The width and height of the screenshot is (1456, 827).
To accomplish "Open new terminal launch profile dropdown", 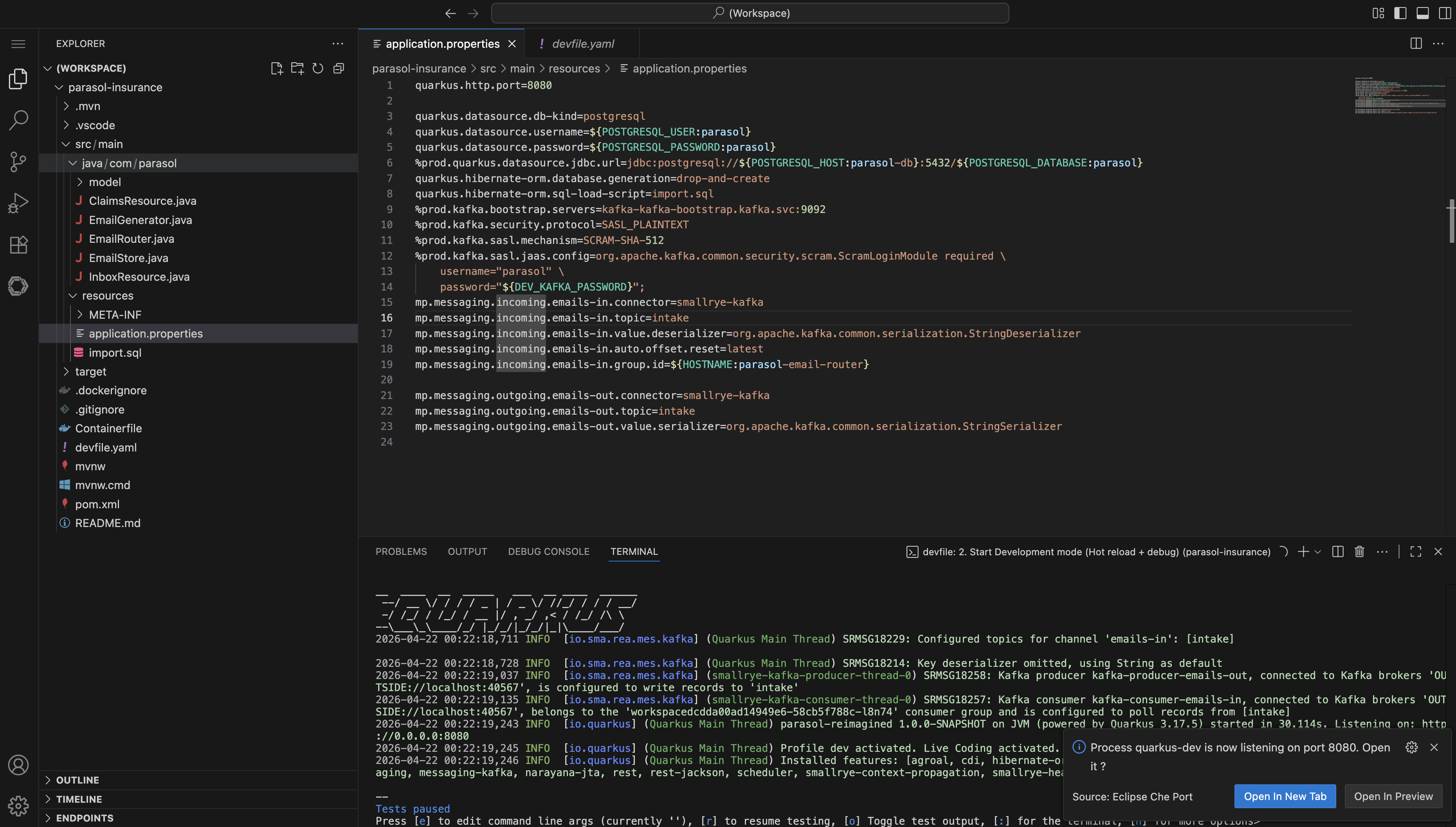I will (1317, 551).
